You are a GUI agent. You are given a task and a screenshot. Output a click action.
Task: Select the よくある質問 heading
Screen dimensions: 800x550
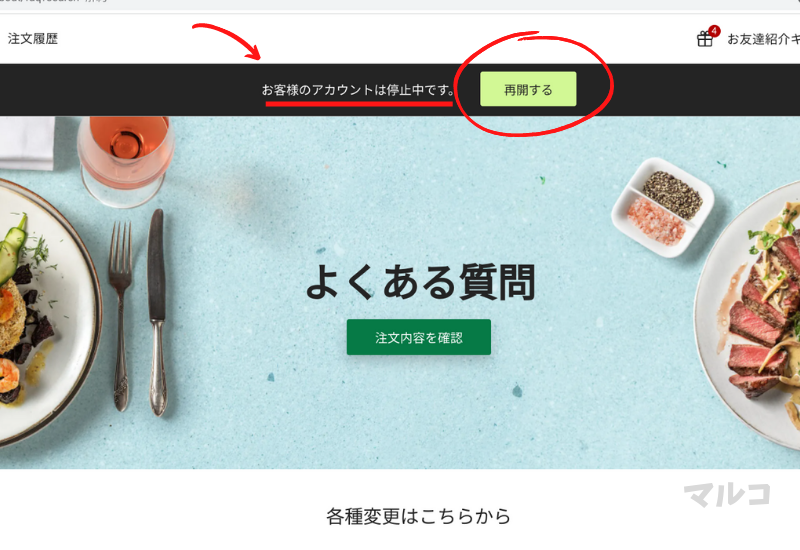coord(420,282)
